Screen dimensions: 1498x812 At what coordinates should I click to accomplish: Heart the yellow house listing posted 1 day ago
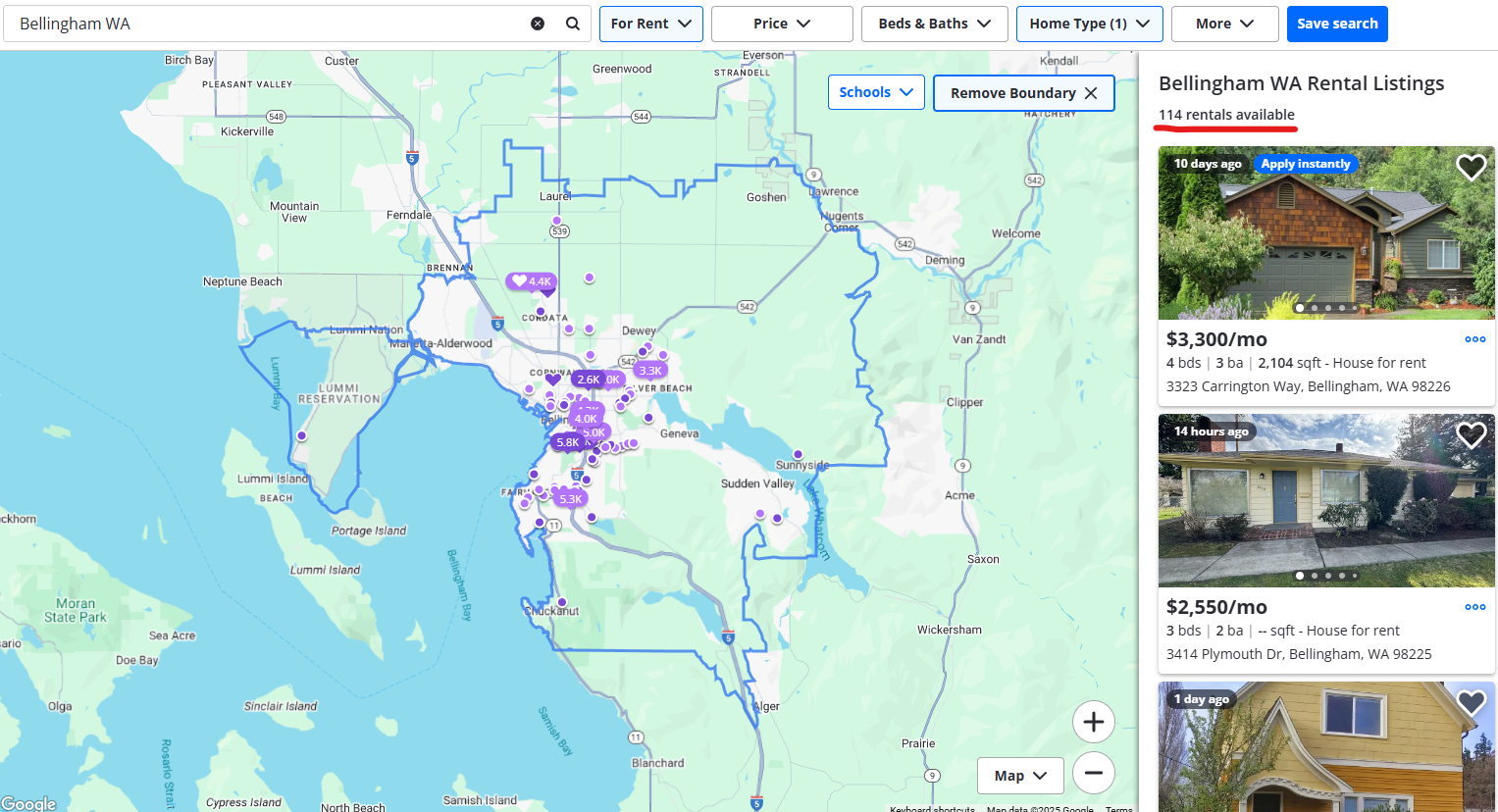(1471, 703)
